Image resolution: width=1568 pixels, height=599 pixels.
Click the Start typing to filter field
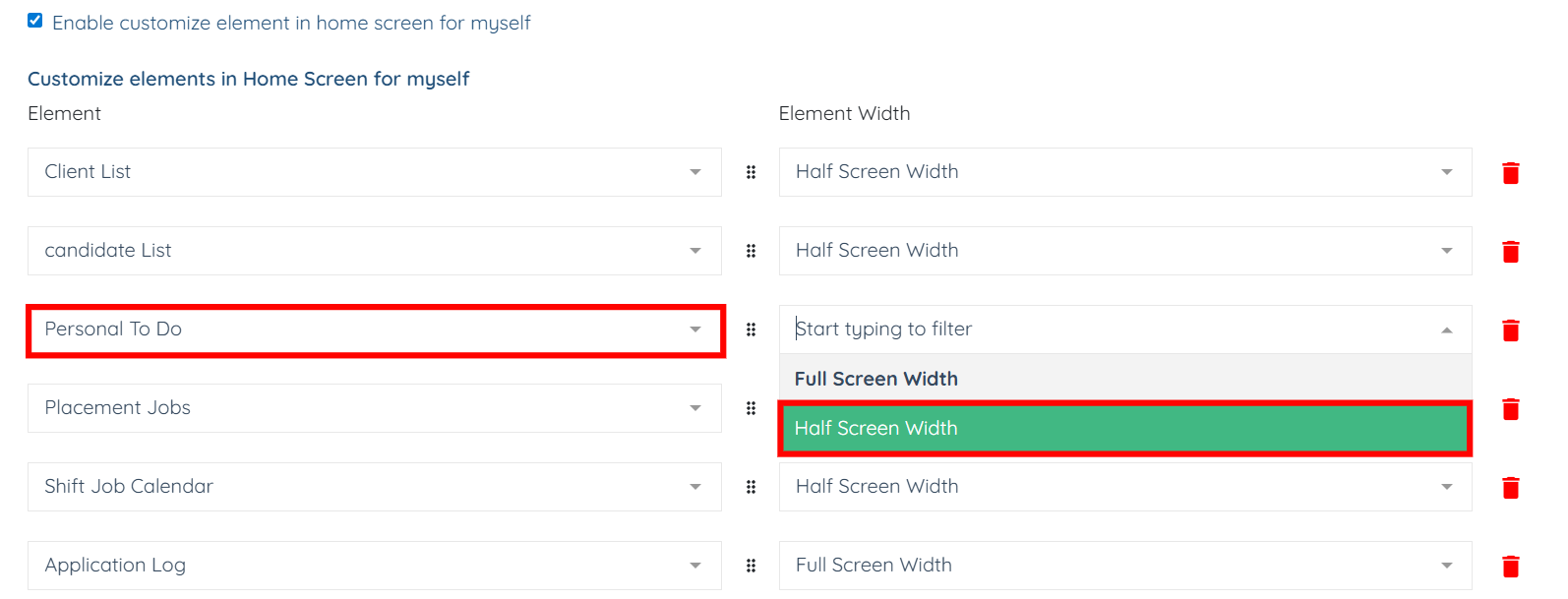(x=1112, y=329)
